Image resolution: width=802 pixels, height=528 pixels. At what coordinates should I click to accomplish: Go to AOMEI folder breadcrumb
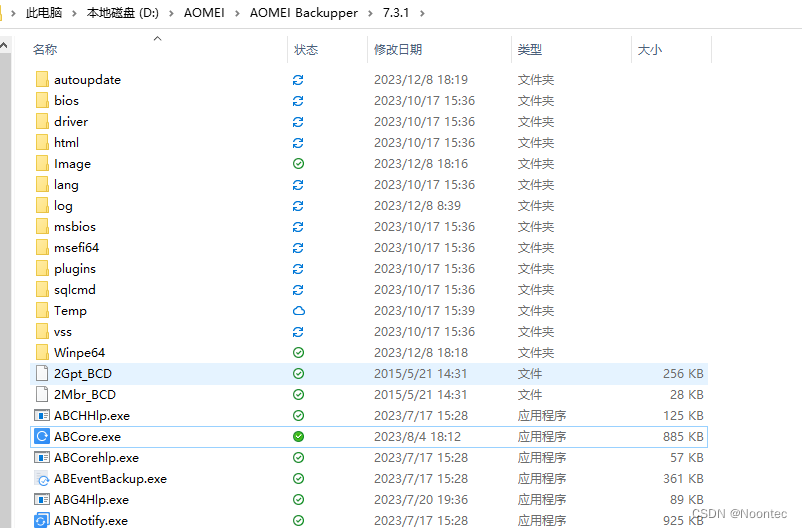click(x=204, y=13)
